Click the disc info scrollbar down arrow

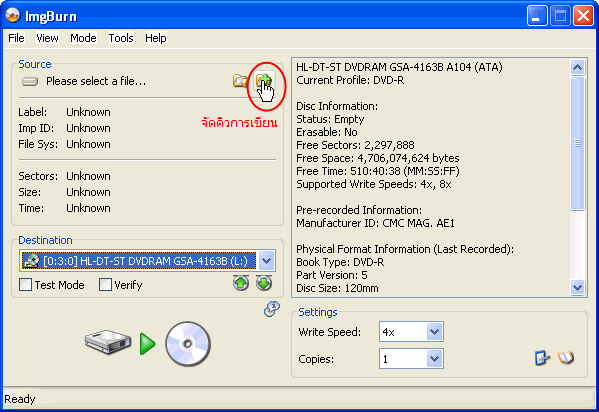577,287
